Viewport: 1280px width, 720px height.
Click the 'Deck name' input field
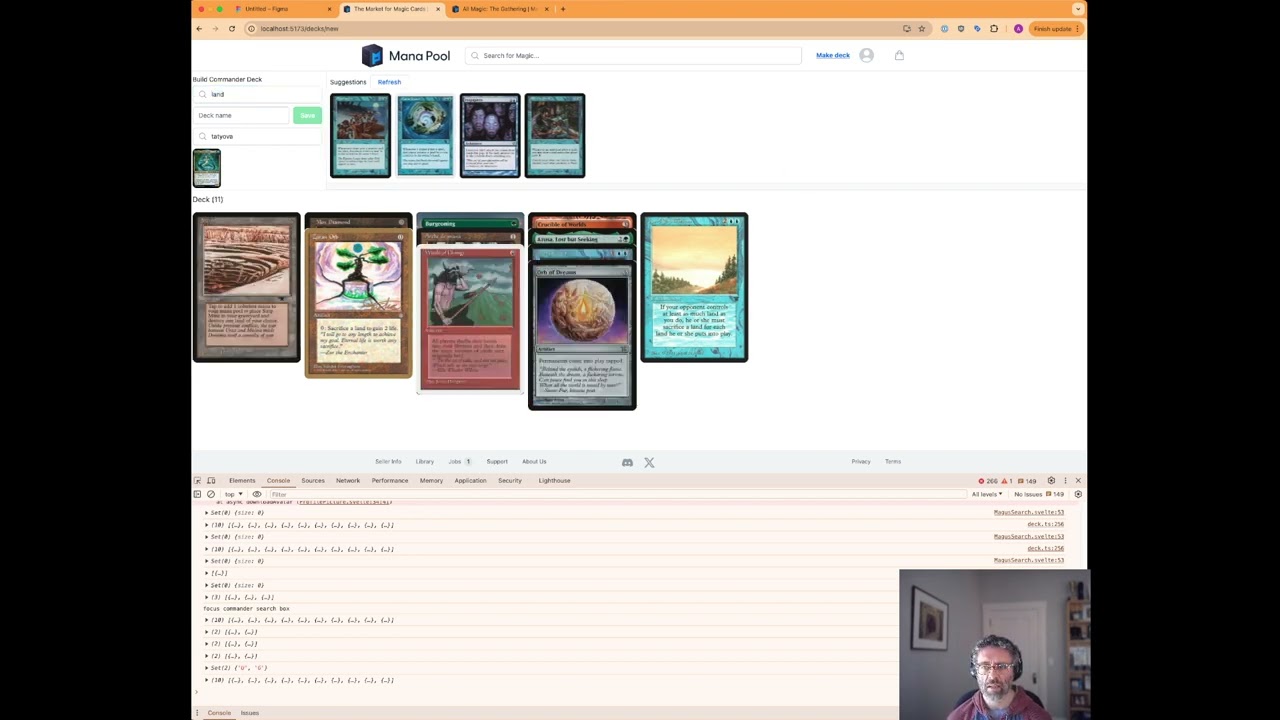tap(241, 116)
